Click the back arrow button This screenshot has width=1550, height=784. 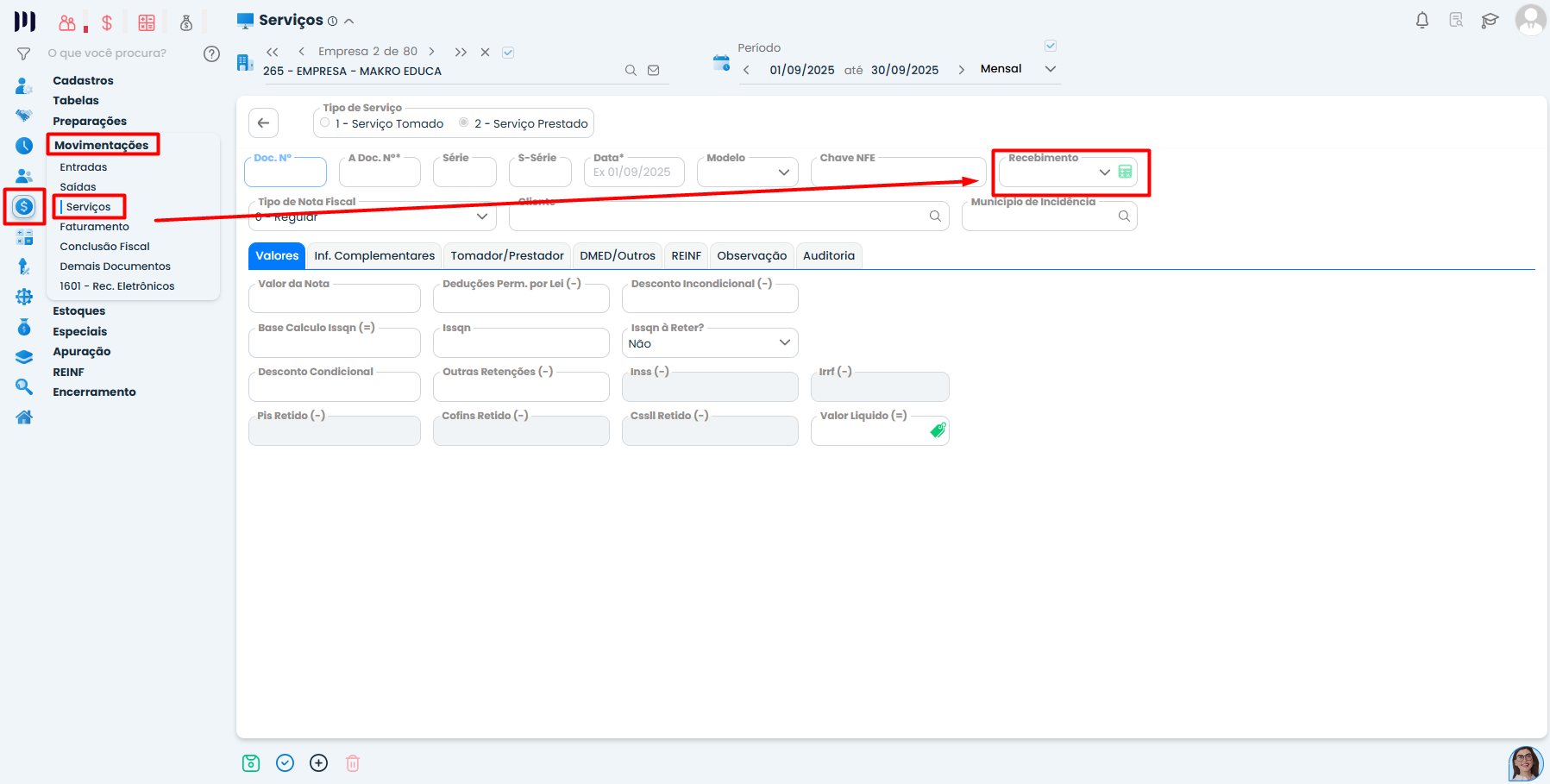pyautogui.click(x=264, y=122)
